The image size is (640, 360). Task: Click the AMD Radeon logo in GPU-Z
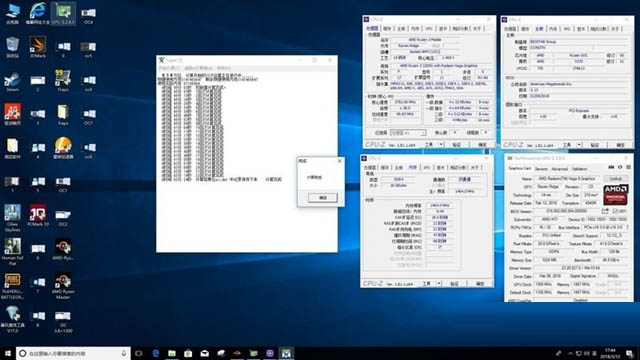pos(616,195)
